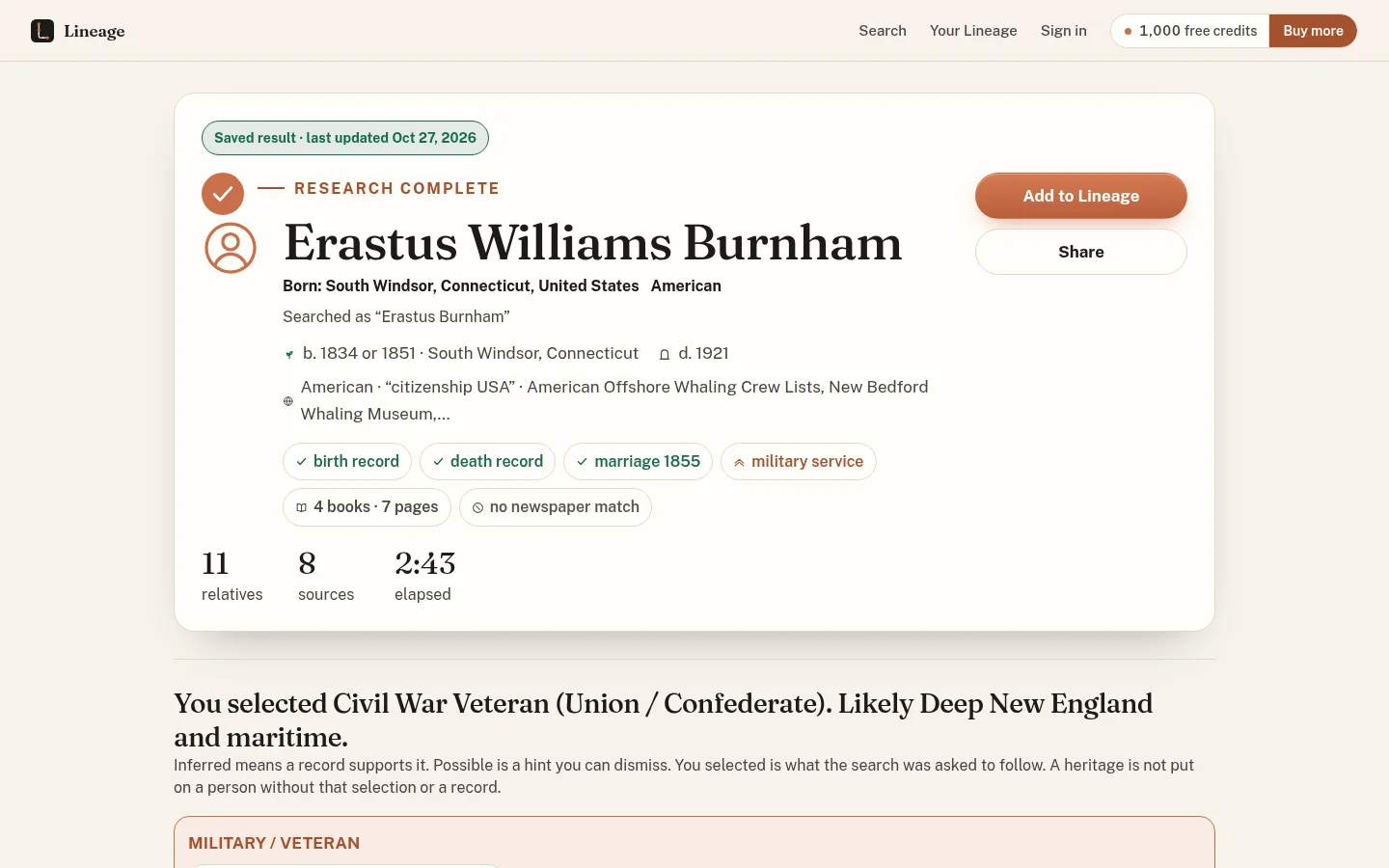Click the person avatar icon beside the name
The image size is (1389, 868).
(x=231, y=248)
